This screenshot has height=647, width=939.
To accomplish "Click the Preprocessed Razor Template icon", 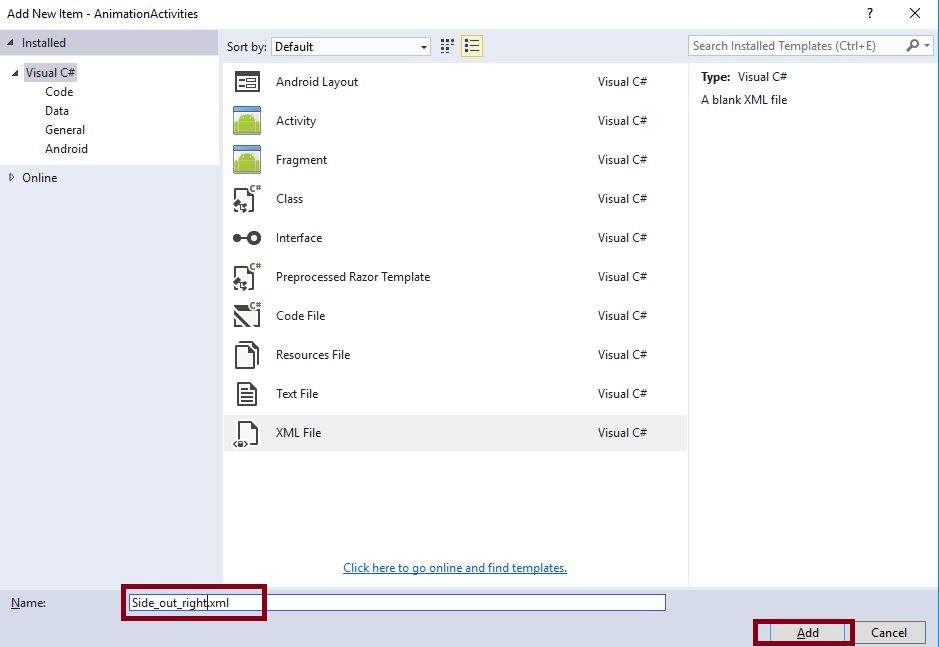I will (x=247, y=277).
